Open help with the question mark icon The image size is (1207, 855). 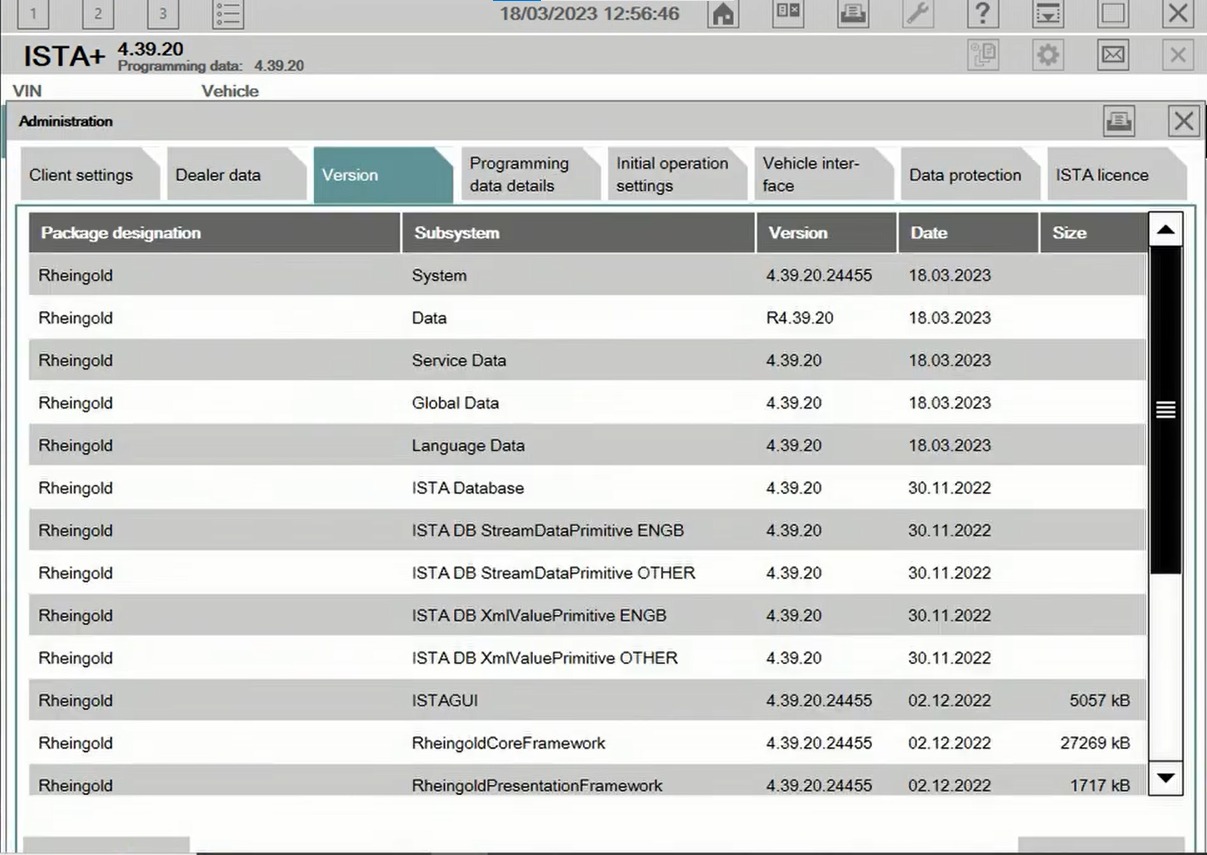981,14
